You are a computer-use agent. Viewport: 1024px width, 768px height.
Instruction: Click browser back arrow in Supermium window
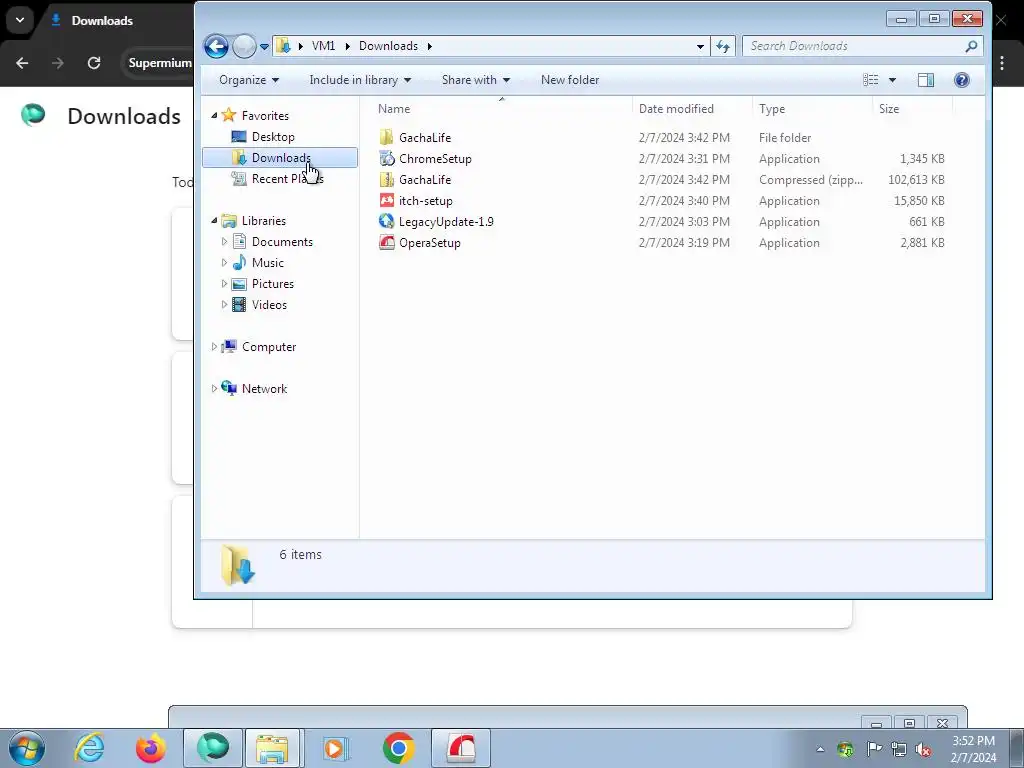(x=22, y=63)
